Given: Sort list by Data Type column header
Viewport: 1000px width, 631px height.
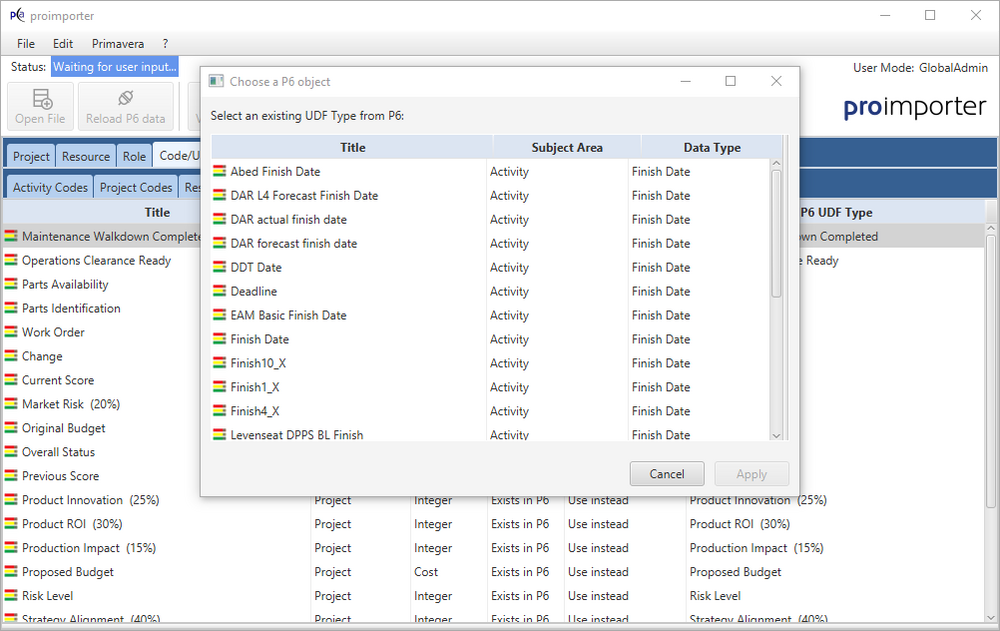Looking at the screenshot, I should 712,148.
